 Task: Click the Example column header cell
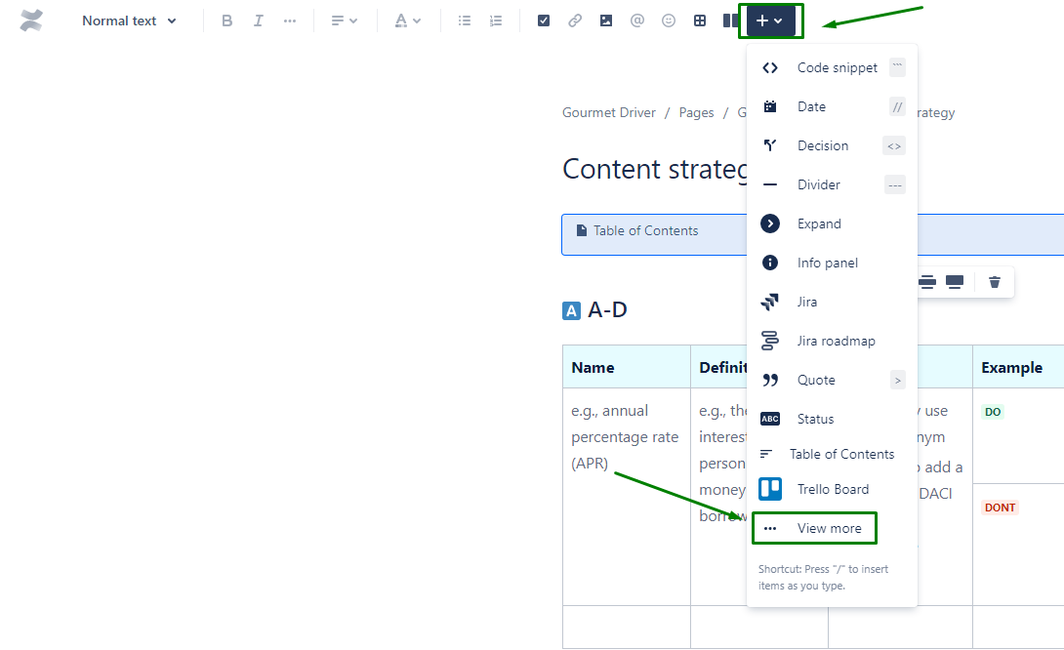(x=1018, y=367)
